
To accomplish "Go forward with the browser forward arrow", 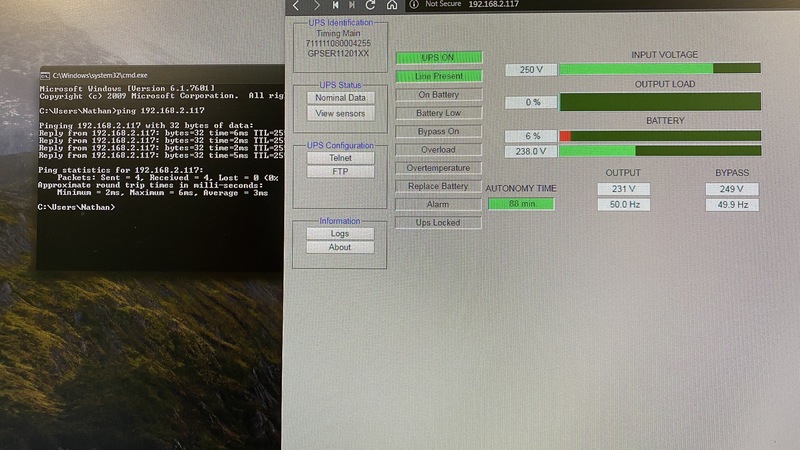I will [x=317, y=5].
